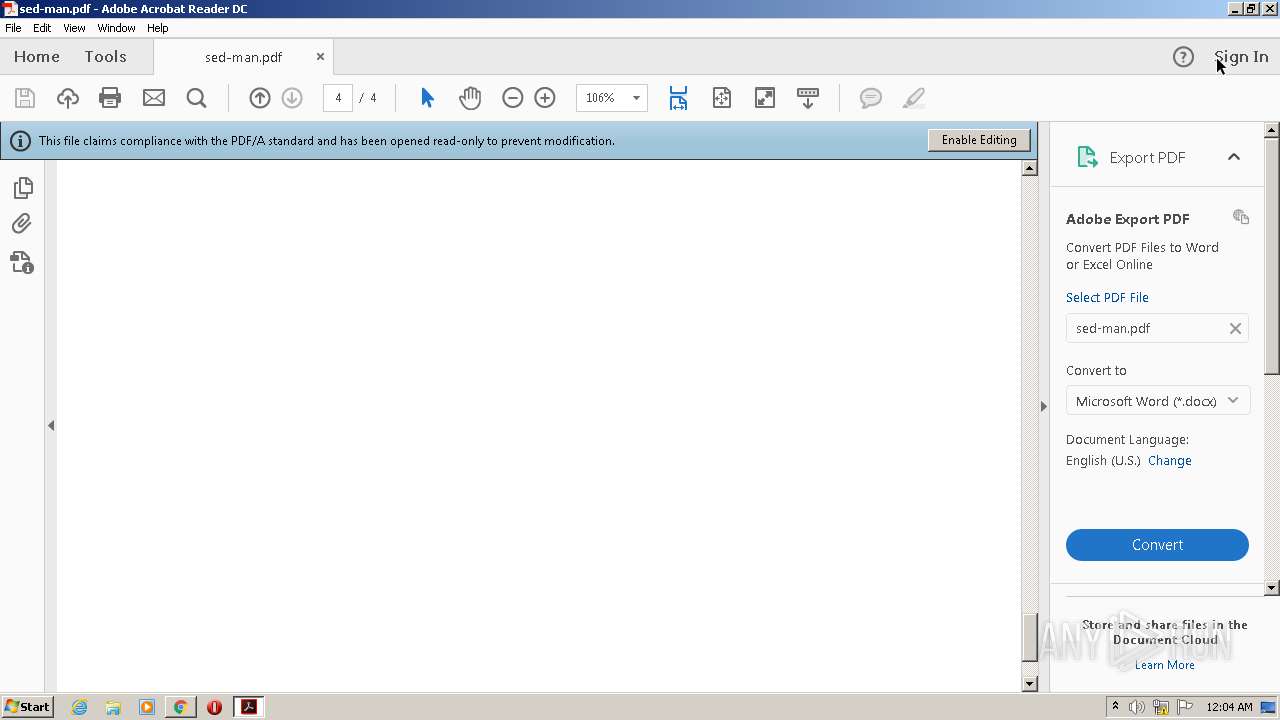The image size is (1280, 720).
Task: Open the Window menu
Action: [x=116, y=28]
